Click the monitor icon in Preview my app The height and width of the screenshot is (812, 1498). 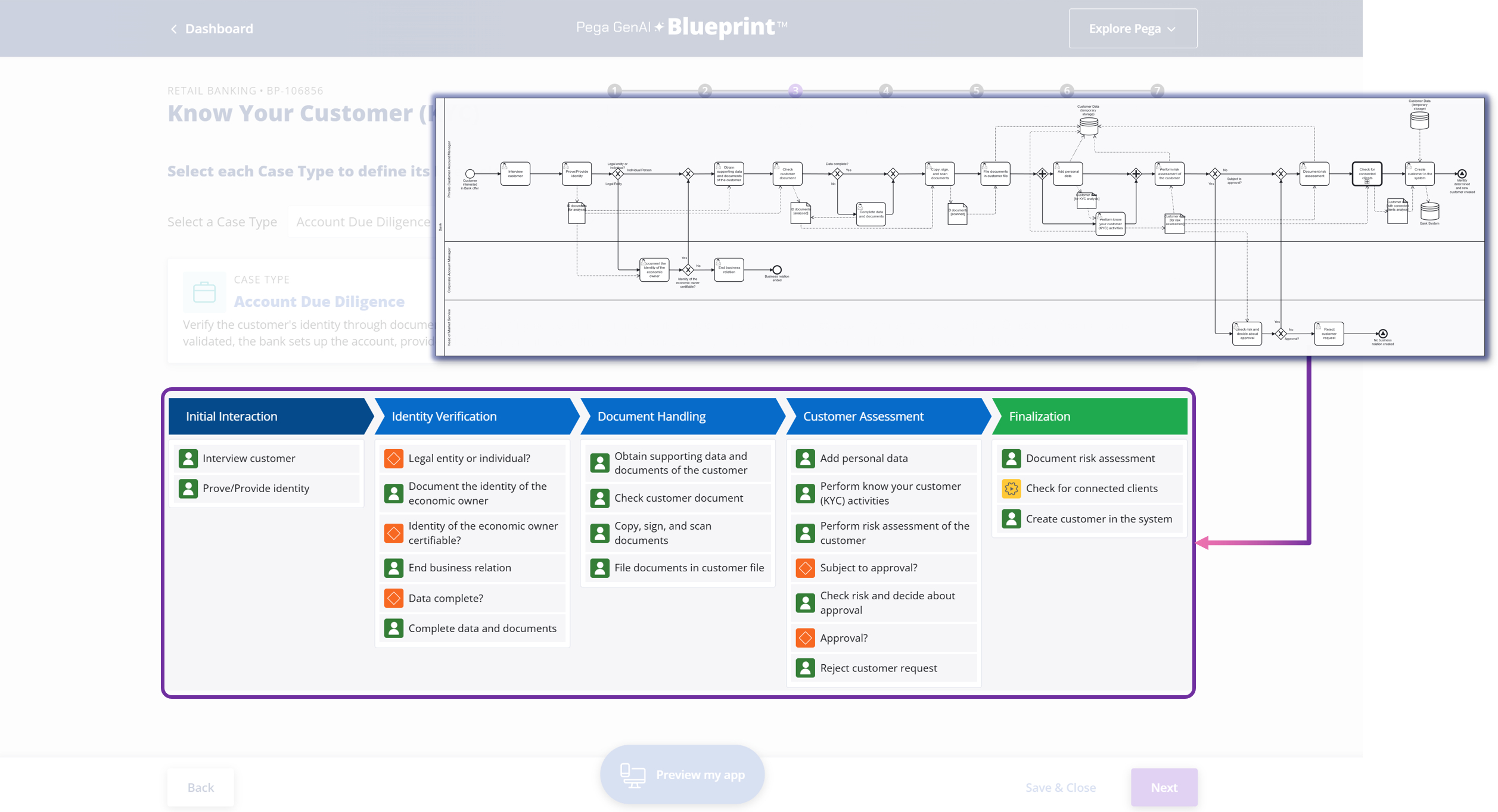[632, 774]
